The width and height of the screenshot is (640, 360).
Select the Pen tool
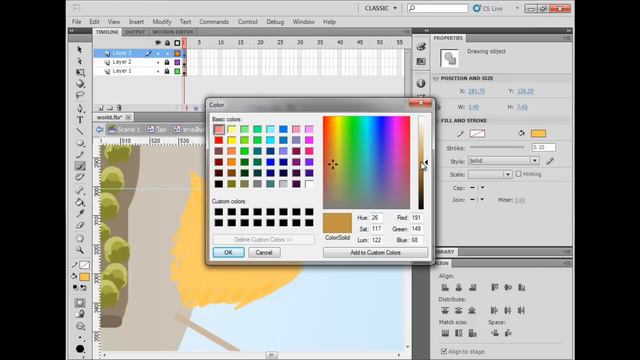(80, 108)
